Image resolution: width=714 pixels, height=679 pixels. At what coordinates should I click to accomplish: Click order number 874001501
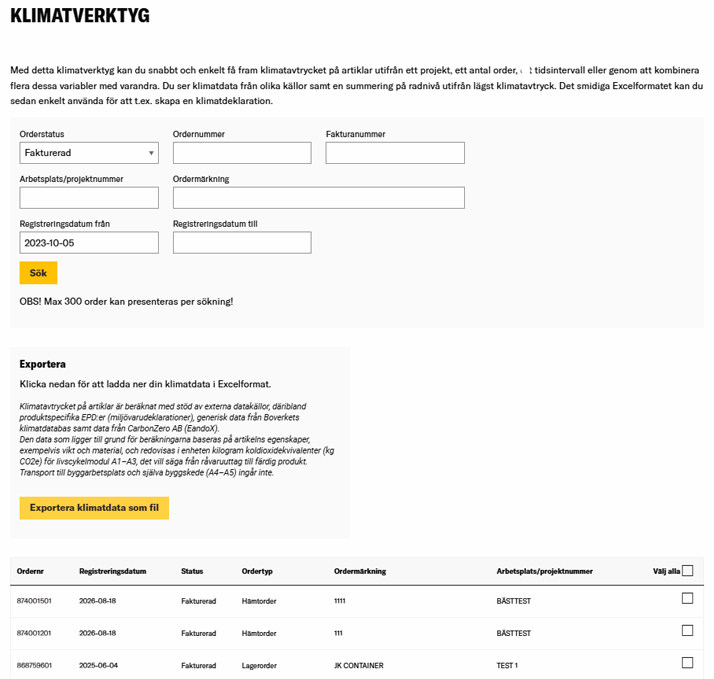34,601
